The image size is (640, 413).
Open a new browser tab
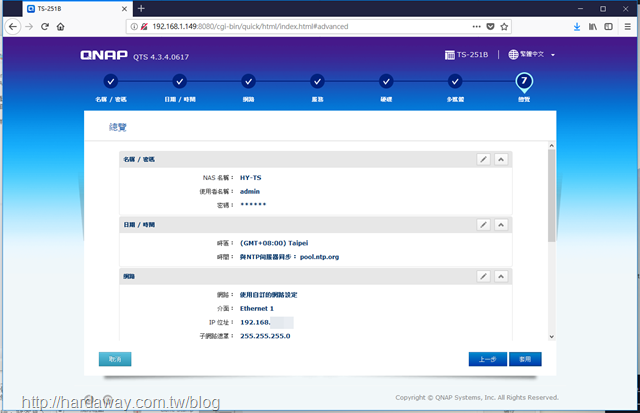[141, 9]
